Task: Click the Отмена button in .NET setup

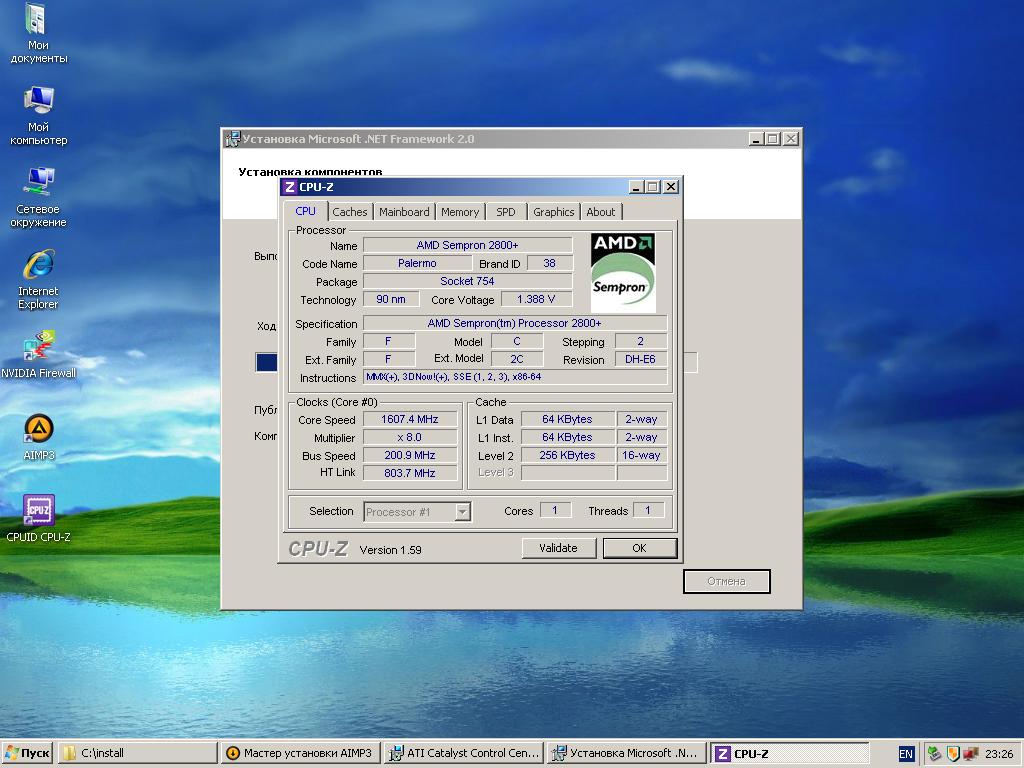Action: click(726, 581)
